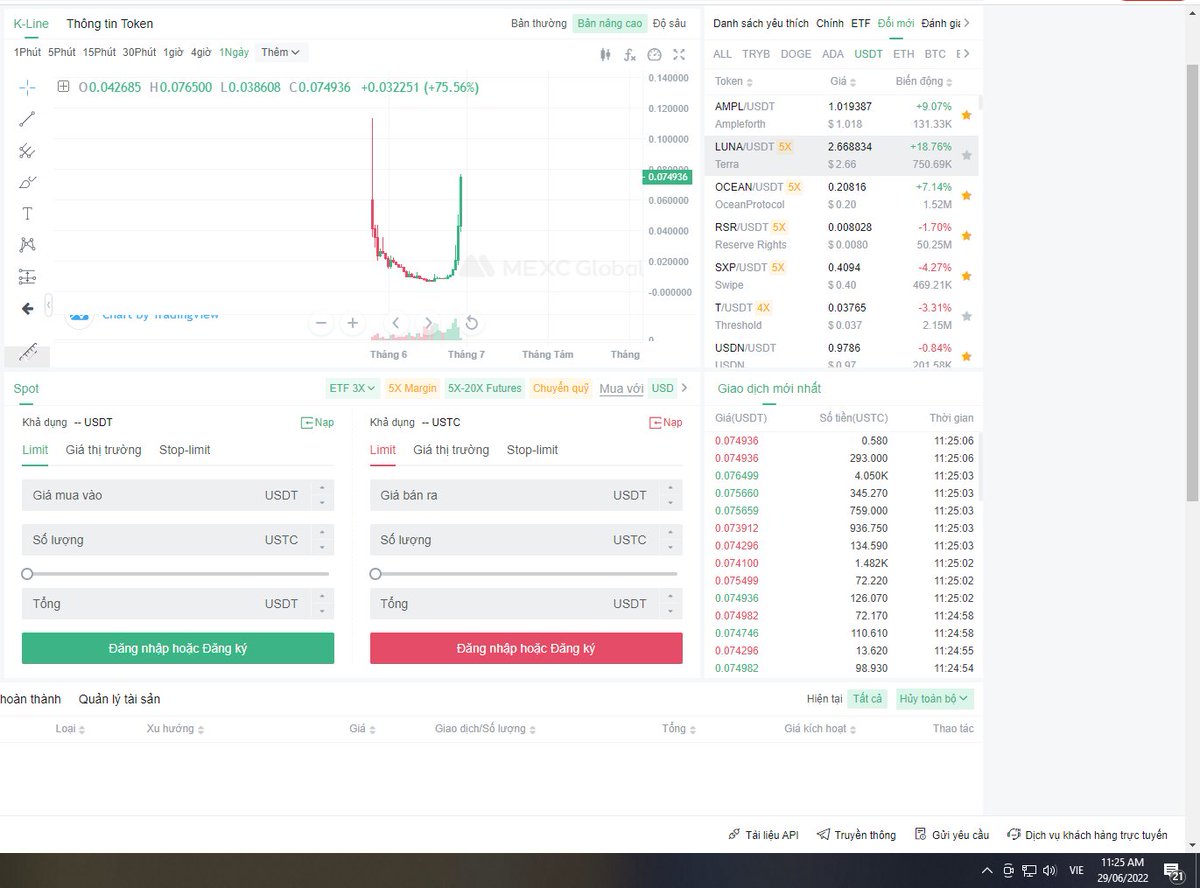
Task: Expand the OHLC legend box icon
Action: tap(63, 87)
